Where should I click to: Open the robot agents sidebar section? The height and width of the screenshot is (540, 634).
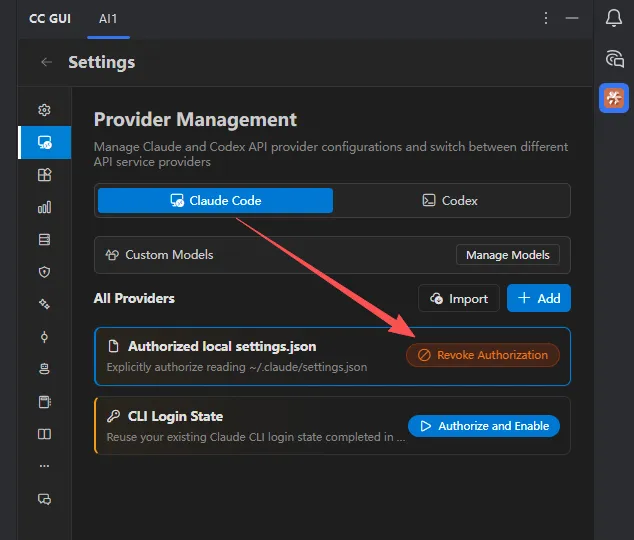(x=44, y=369)
